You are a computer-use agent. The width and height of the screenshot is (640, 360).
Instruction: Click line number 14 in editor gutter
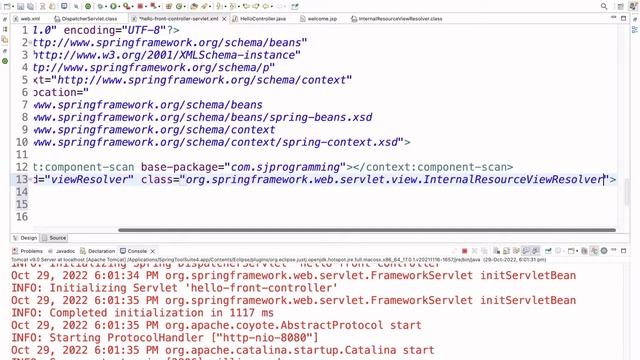(22, 192)
